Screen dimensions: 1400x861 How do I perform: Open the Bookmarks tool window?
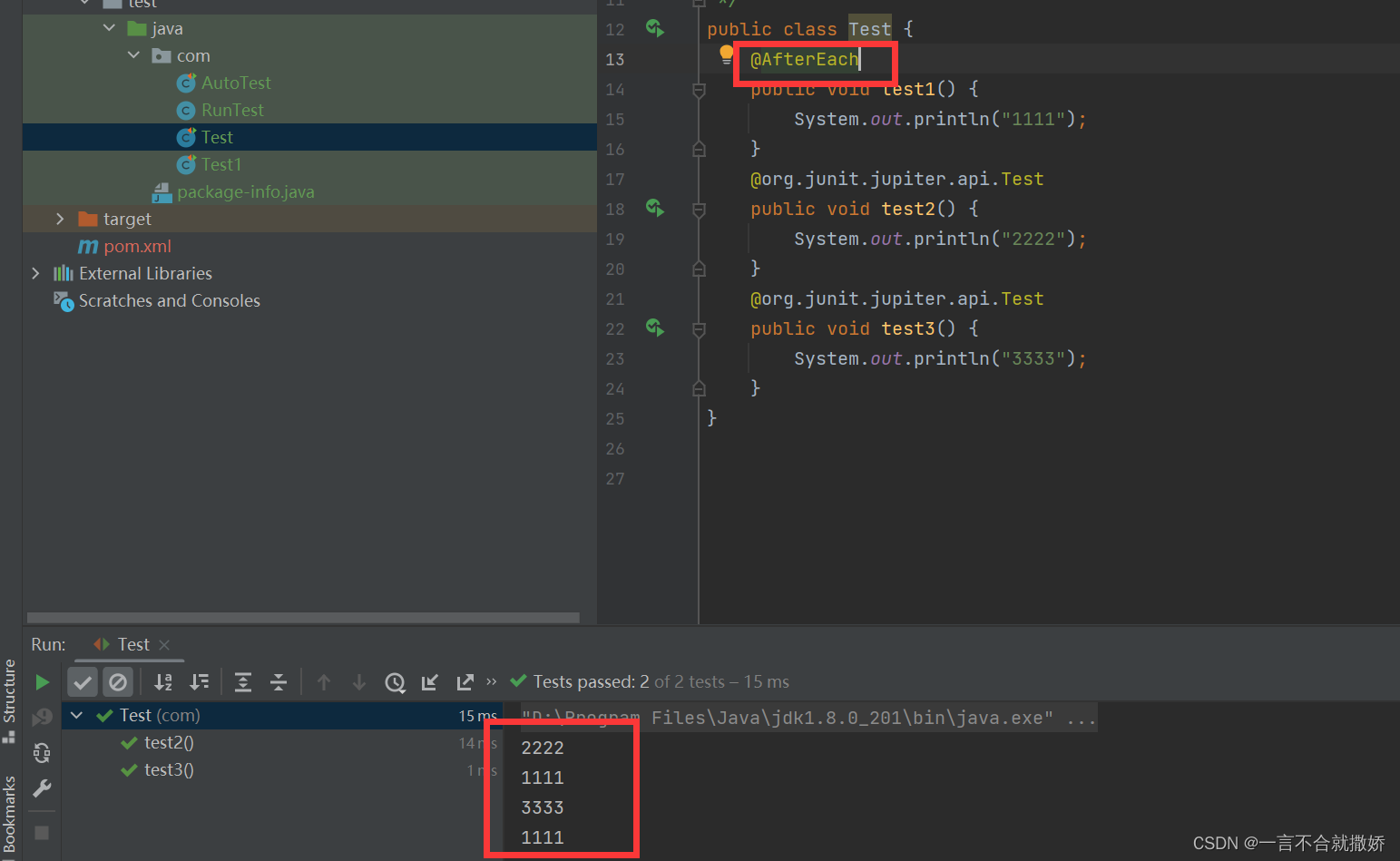[x=9, y=815]
